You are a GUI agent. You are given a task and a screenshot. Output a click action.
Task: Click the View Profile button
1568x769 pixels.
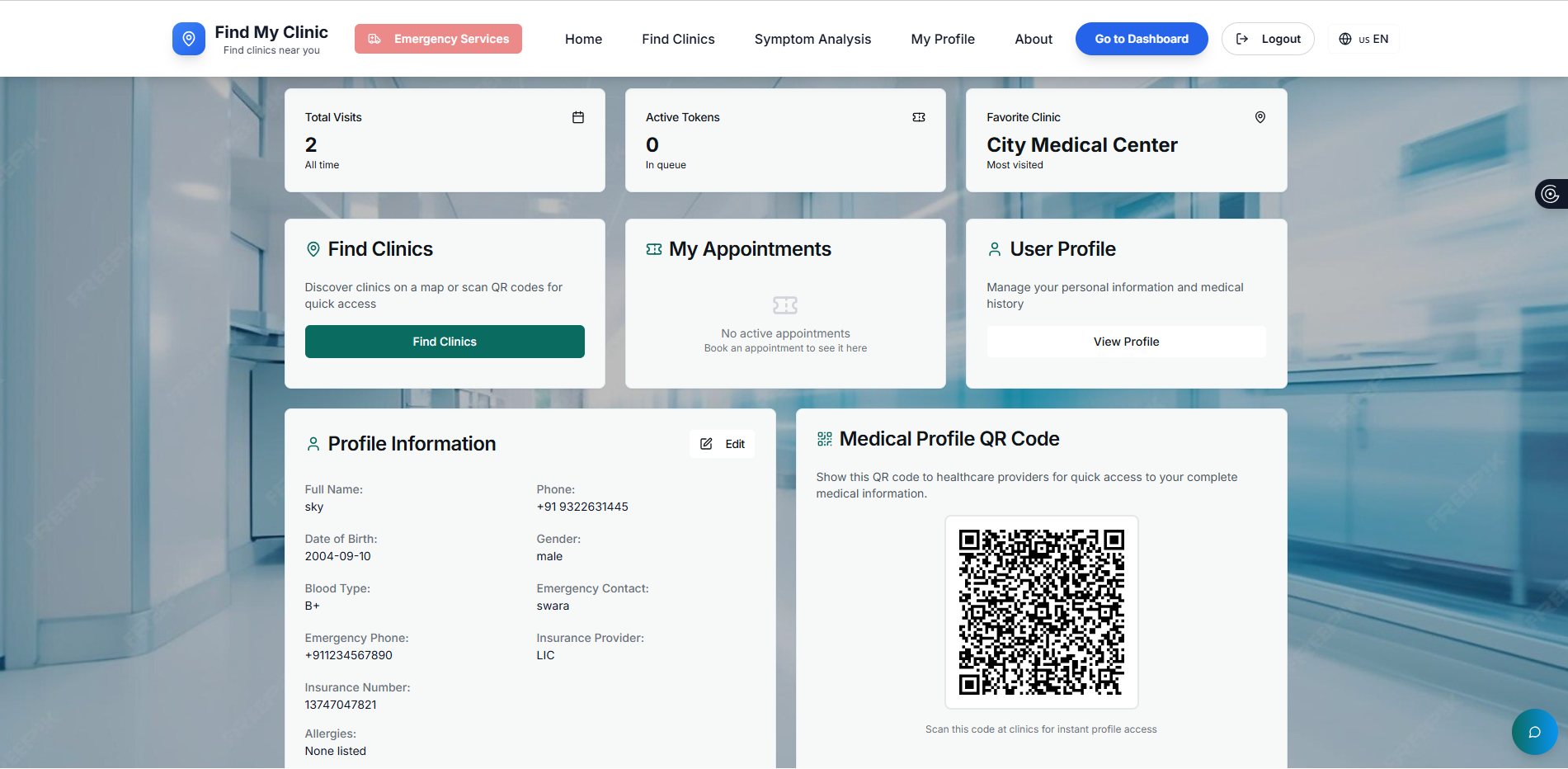(x=1126, y=342)
